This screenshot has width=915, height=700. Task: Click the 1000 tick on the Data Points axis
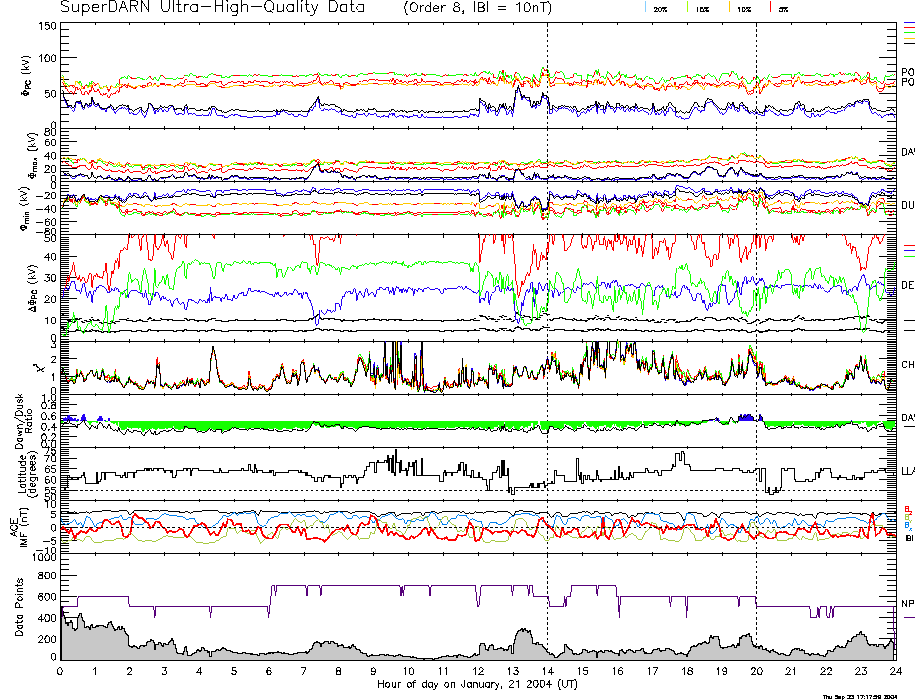44,557
